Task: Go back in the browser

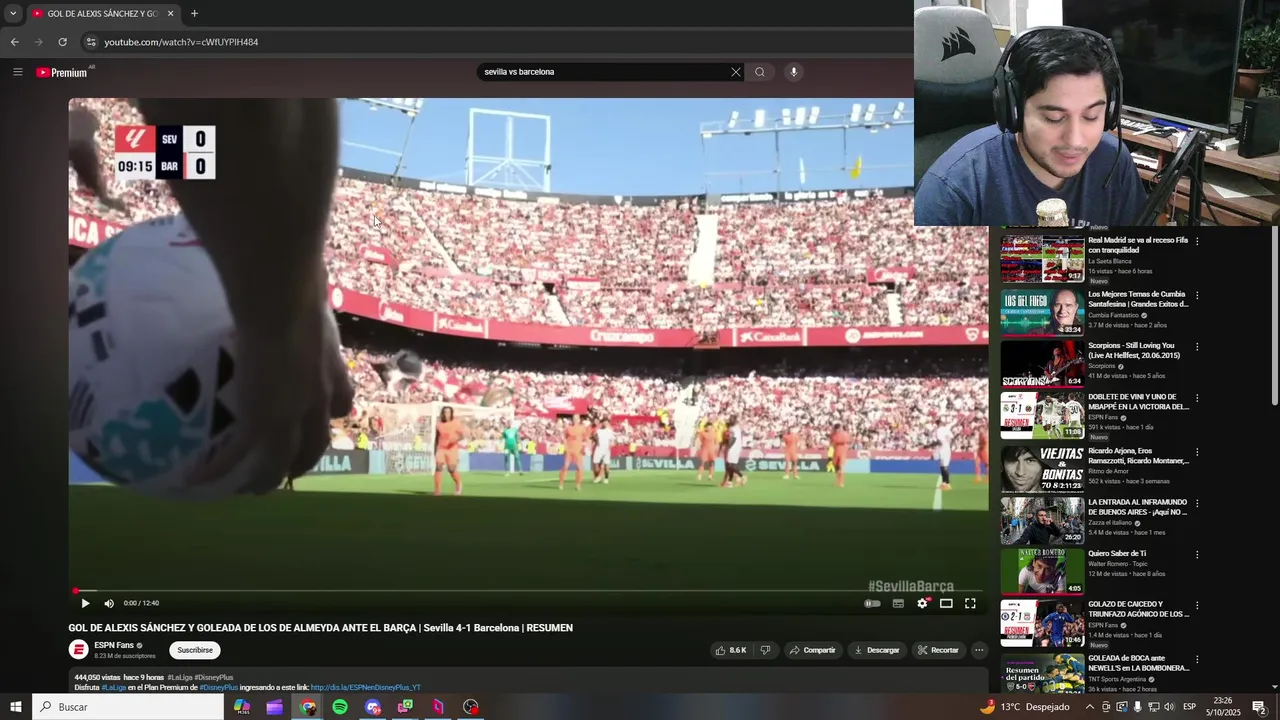Action: tap(14, 42)
